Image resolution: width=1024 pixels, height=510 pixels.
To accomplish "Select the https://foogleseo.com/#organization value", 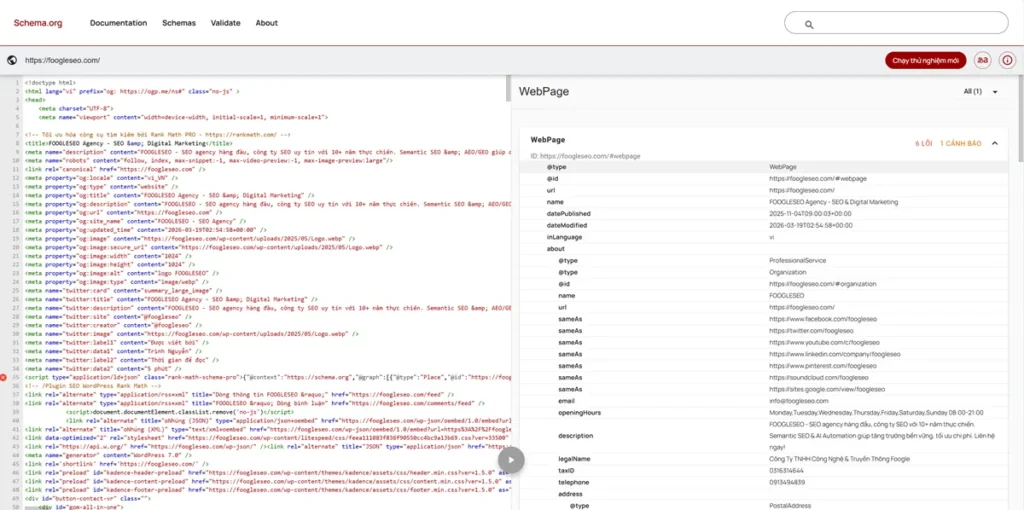I will (822, 284).
